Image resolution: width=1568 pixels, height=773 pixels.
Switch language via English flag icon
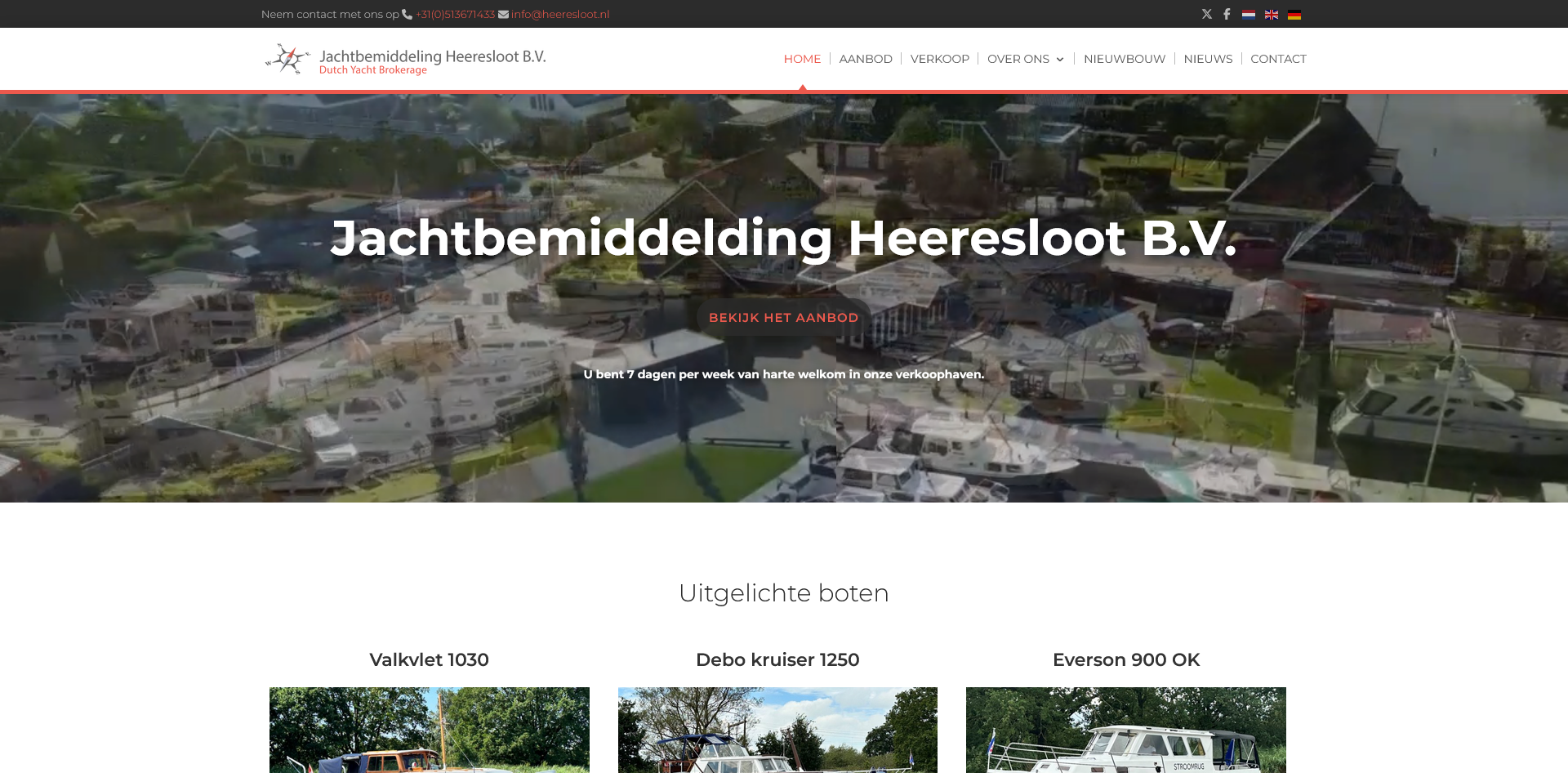click(x=1272, y=14)
